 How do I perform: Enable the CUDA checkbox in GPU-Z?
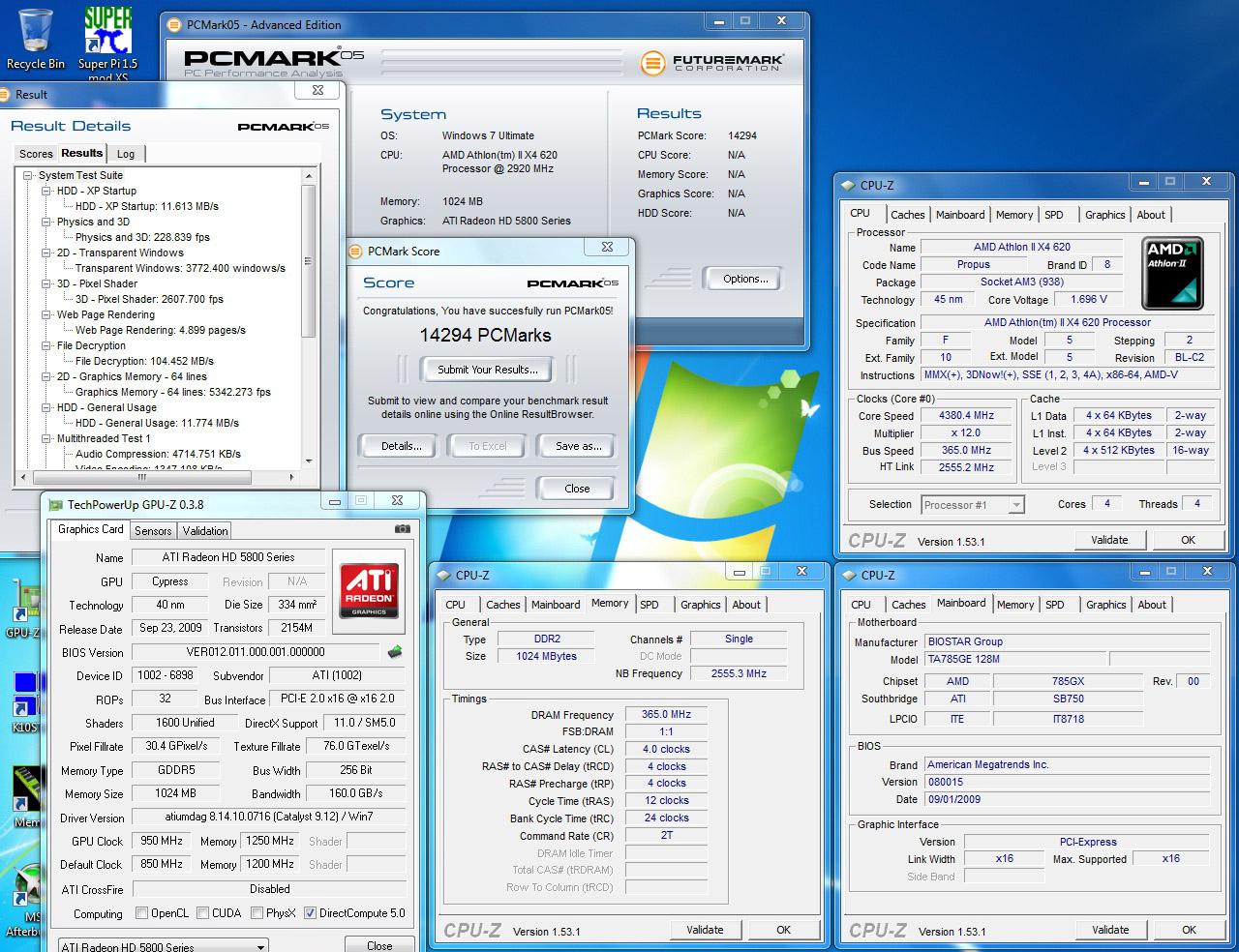pos(203,912)
